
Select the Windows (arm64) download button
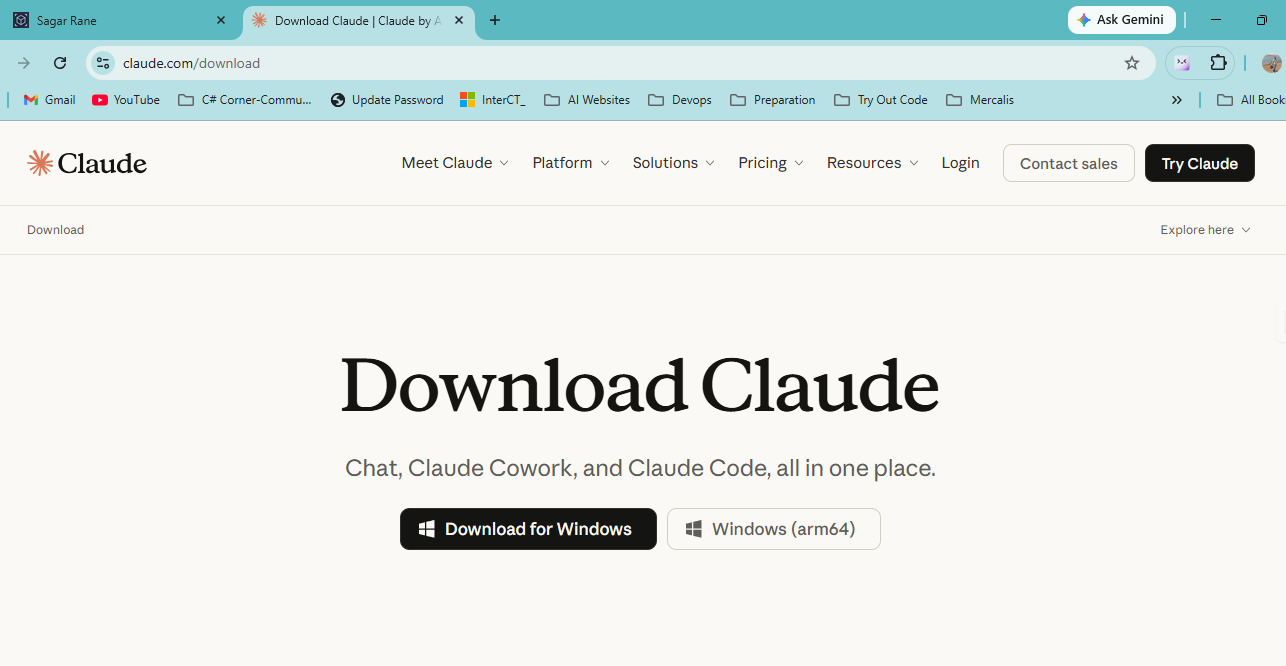pyautogui.click(x=774, y=529)
